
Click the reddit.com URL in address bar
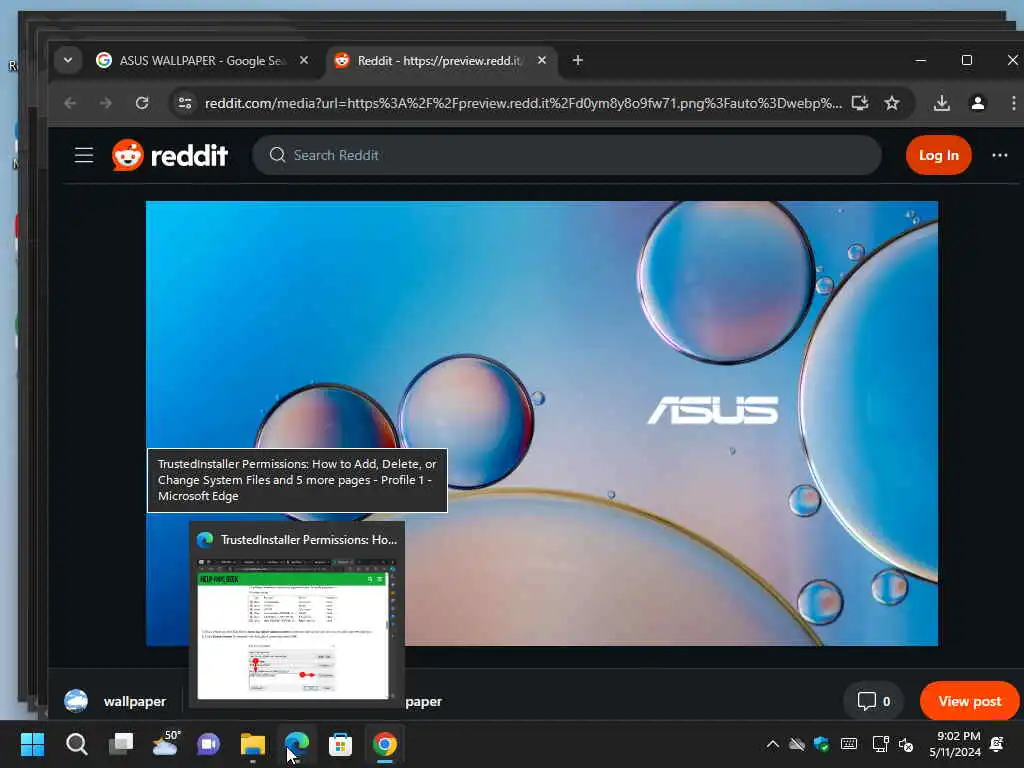coord(523,103)
